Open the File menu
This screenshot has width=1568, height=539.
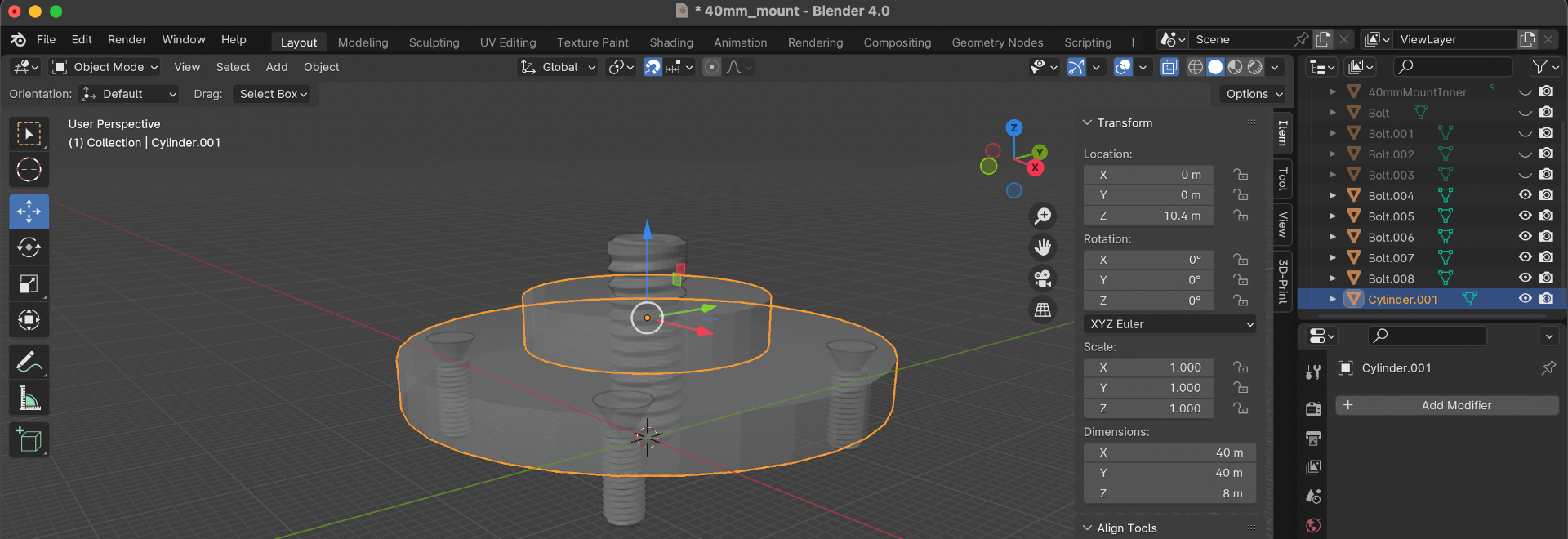[x=47, y=39]
